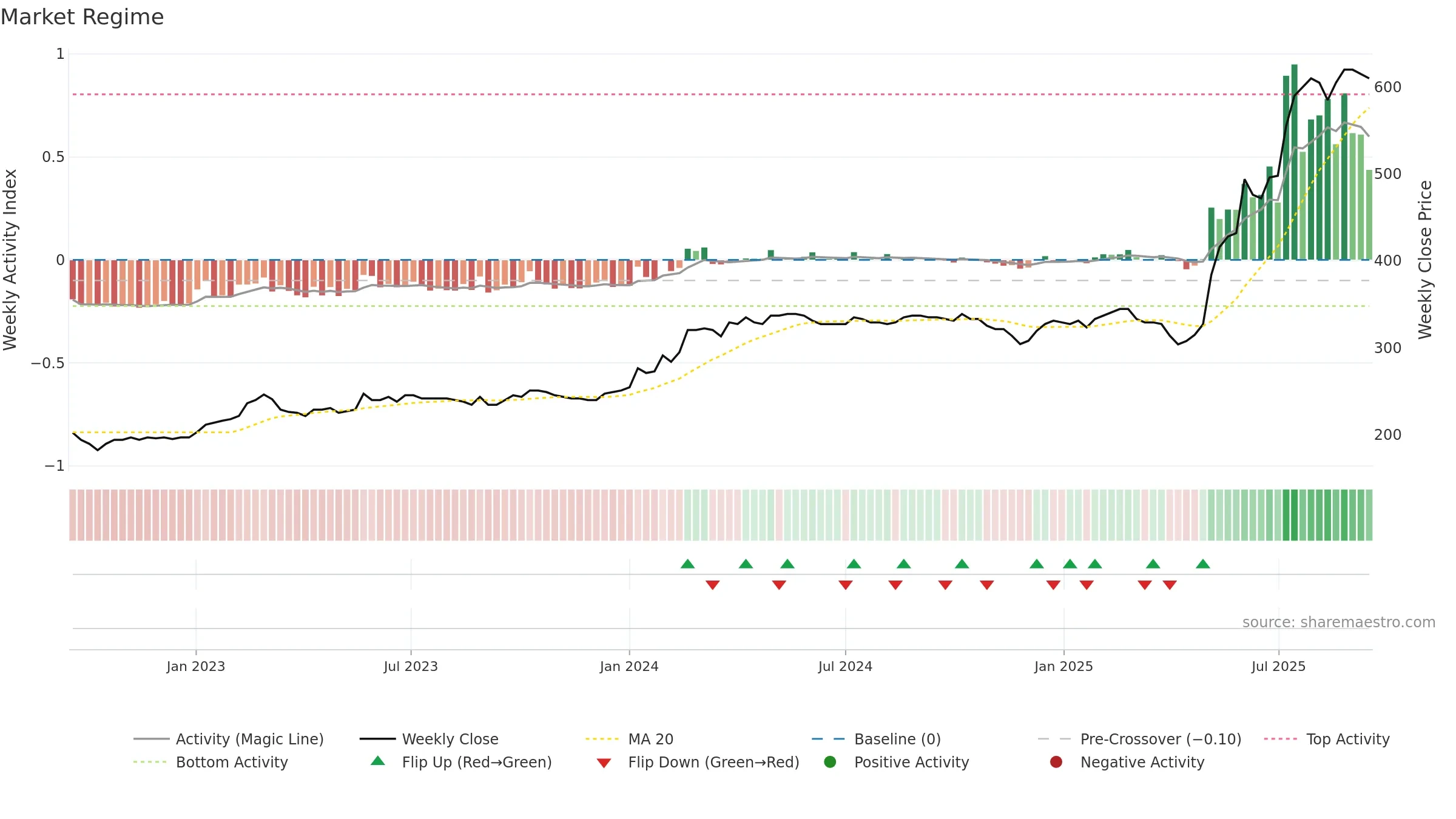
Task: Click the Jan 2023 x-axis label
Action: click(196, 667)
